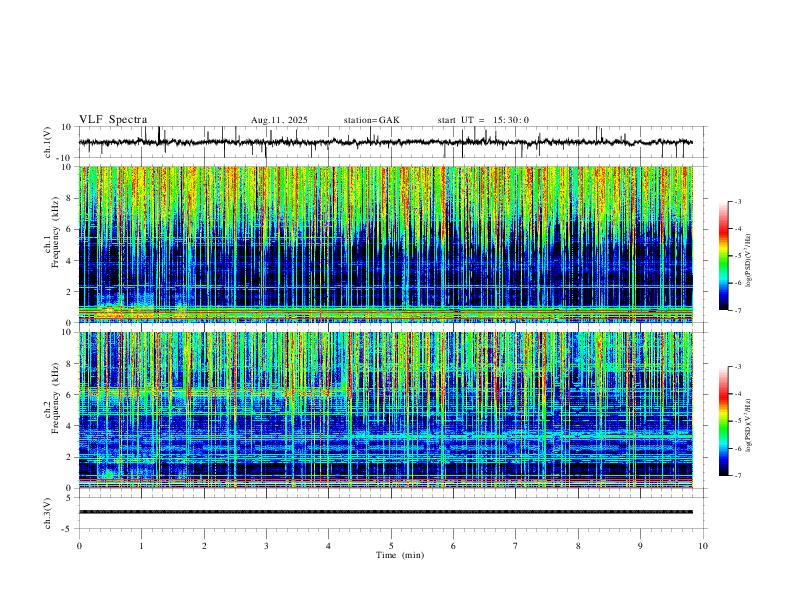The height and width of the screenshot is (612, 792).
Task: Click the "ch.3(V)" axis label
Action: [48, 513]
